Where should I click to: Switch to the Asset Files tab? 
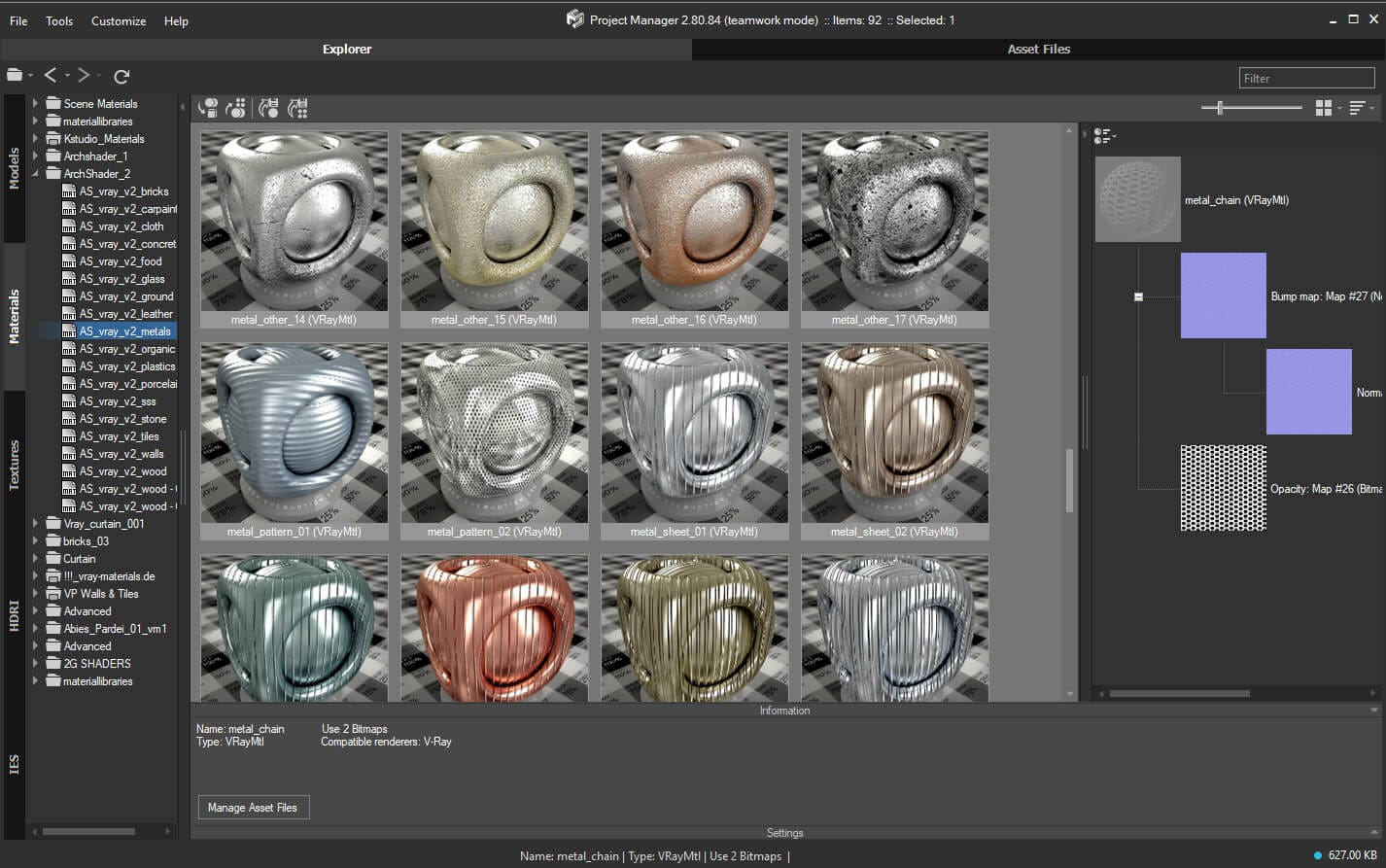pos(1038,49)
